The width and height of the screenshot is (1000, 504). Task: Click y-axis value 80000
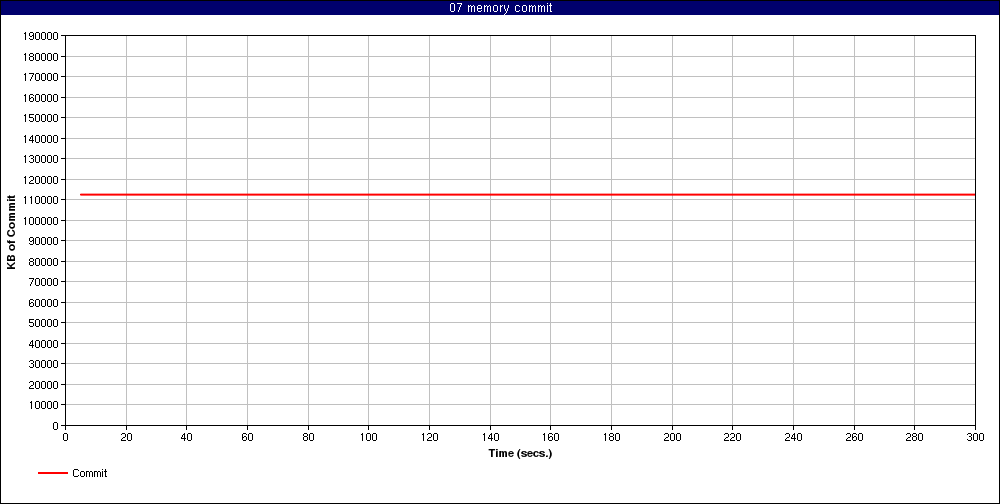43,262
